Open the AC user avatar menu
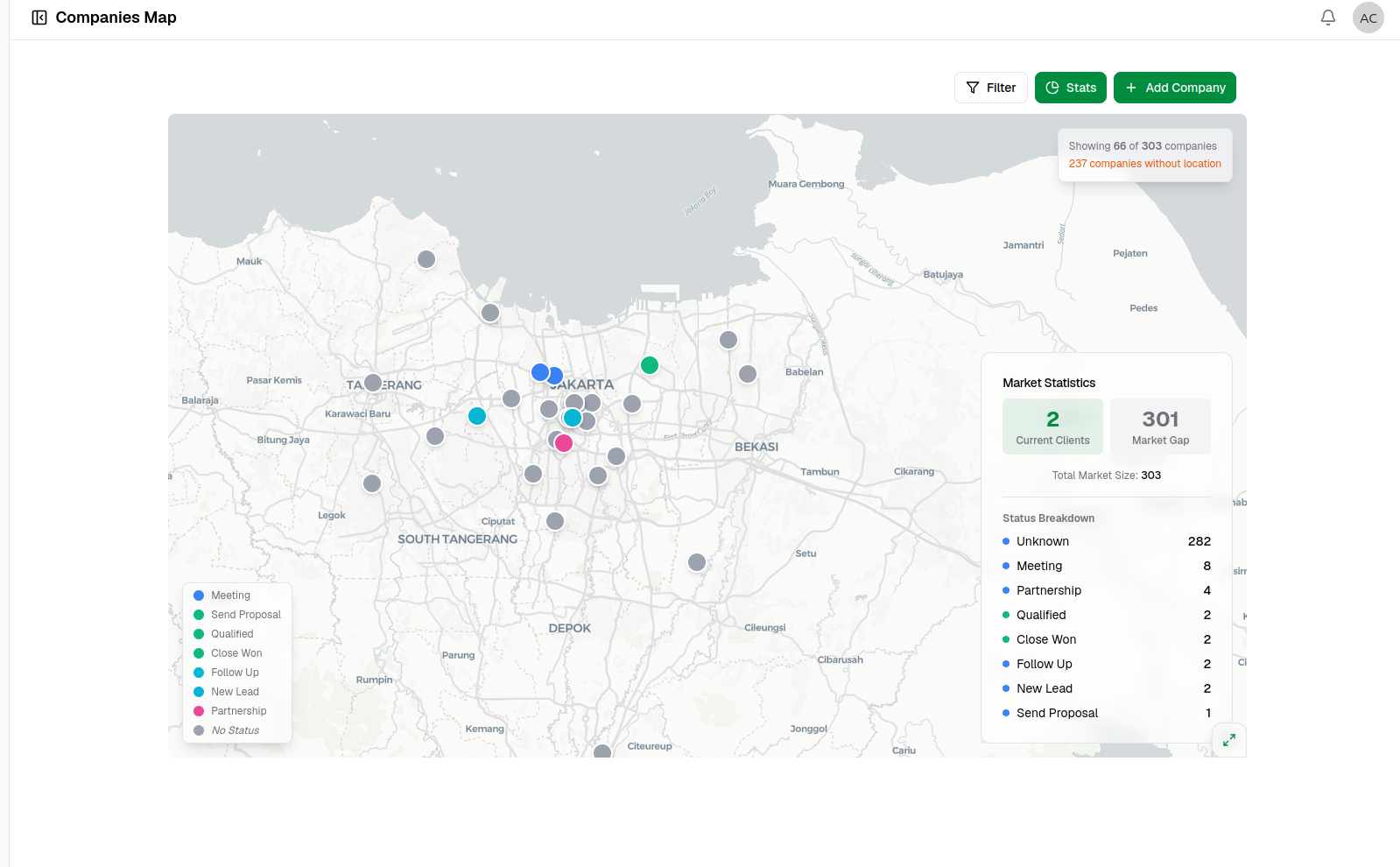Image resolution: width=1400 pixels, height=867 pixels. click(1368, 18)
